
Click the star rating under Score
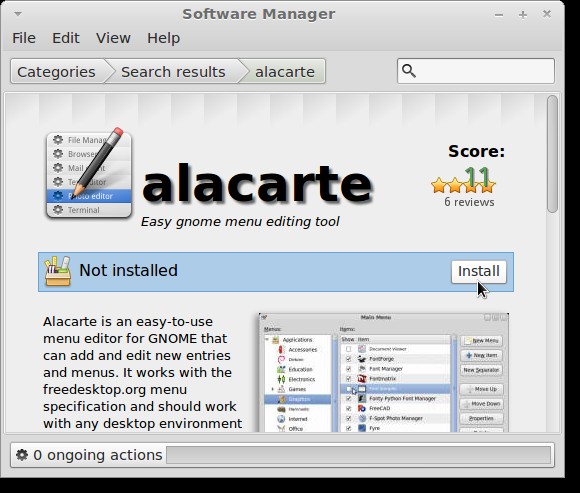[463, 185]
